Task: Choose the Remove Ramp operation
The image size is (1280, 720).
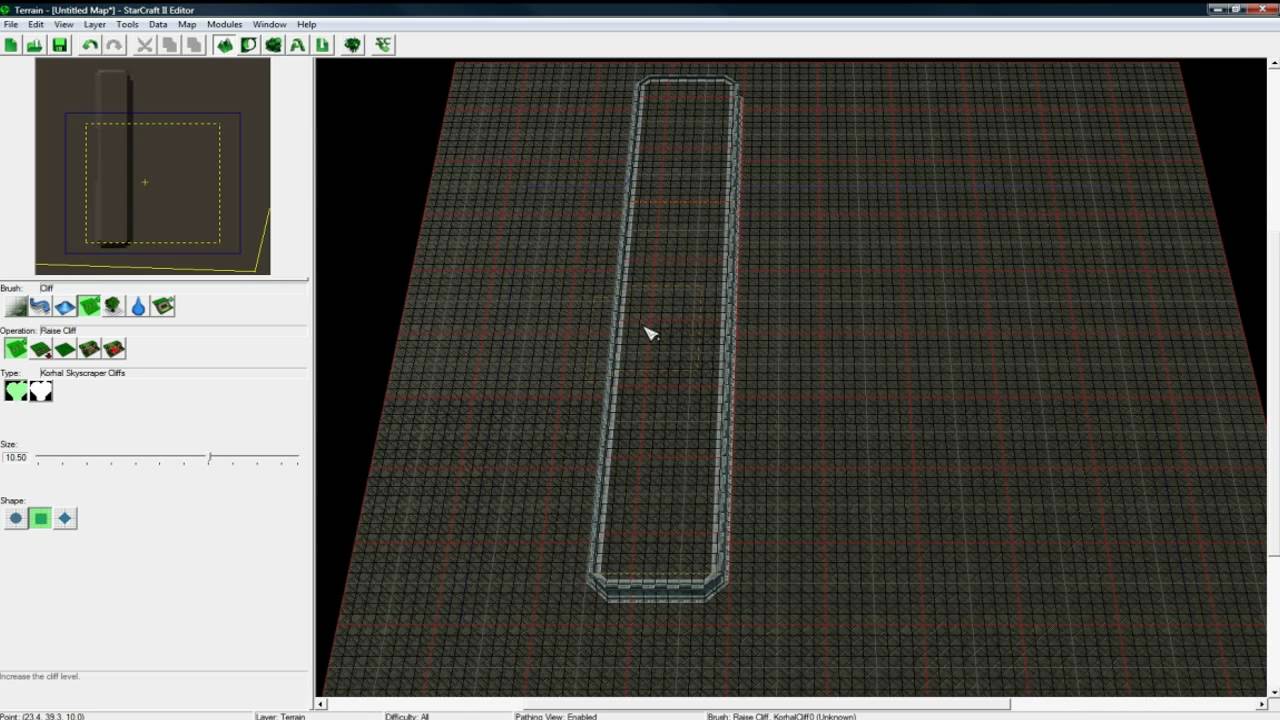Action: tap(114, 348)
